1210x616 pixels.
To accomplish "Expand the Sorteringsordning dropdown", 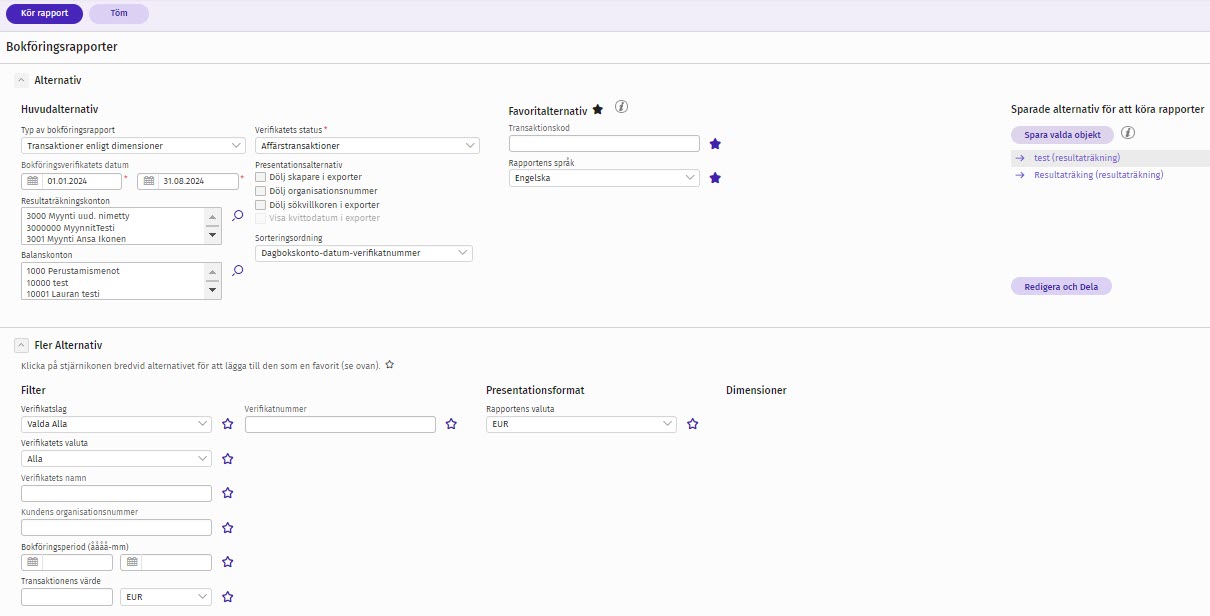I will (363, 253).
